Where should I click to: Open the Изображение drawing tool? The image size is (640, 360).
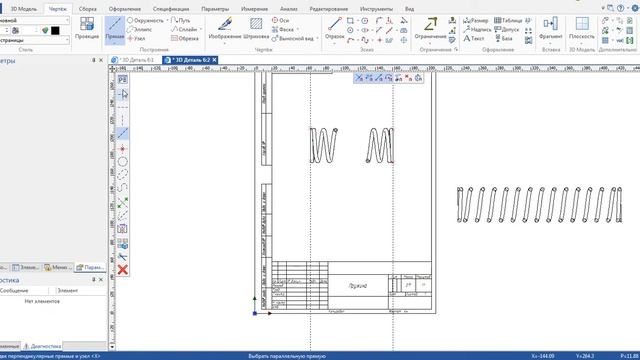[x=225, y=28]
